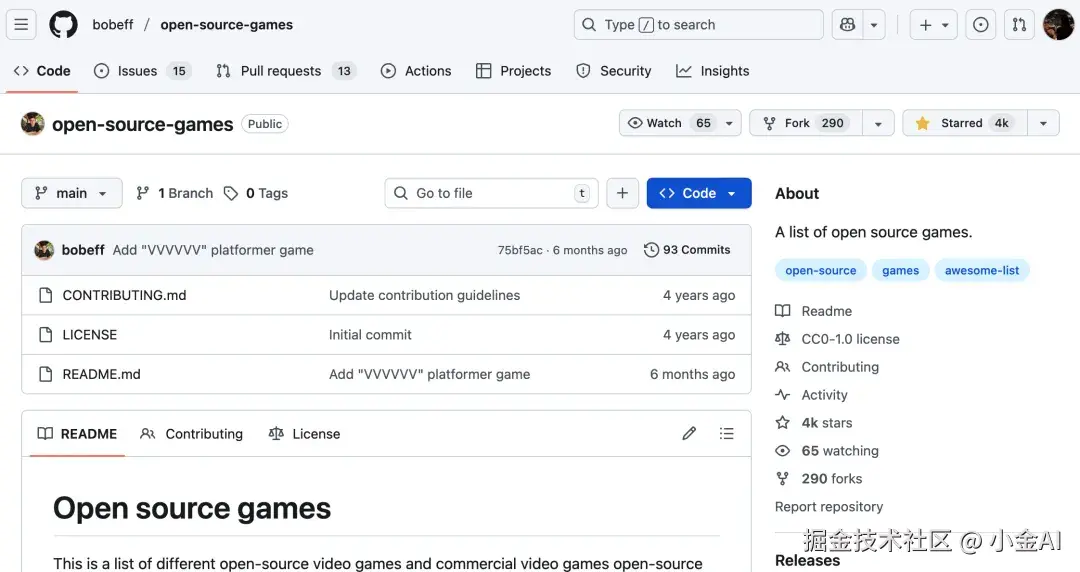This screenshot has height=572, width=1080.
Task: View the 1 Branch link
Action: point(175,194)
